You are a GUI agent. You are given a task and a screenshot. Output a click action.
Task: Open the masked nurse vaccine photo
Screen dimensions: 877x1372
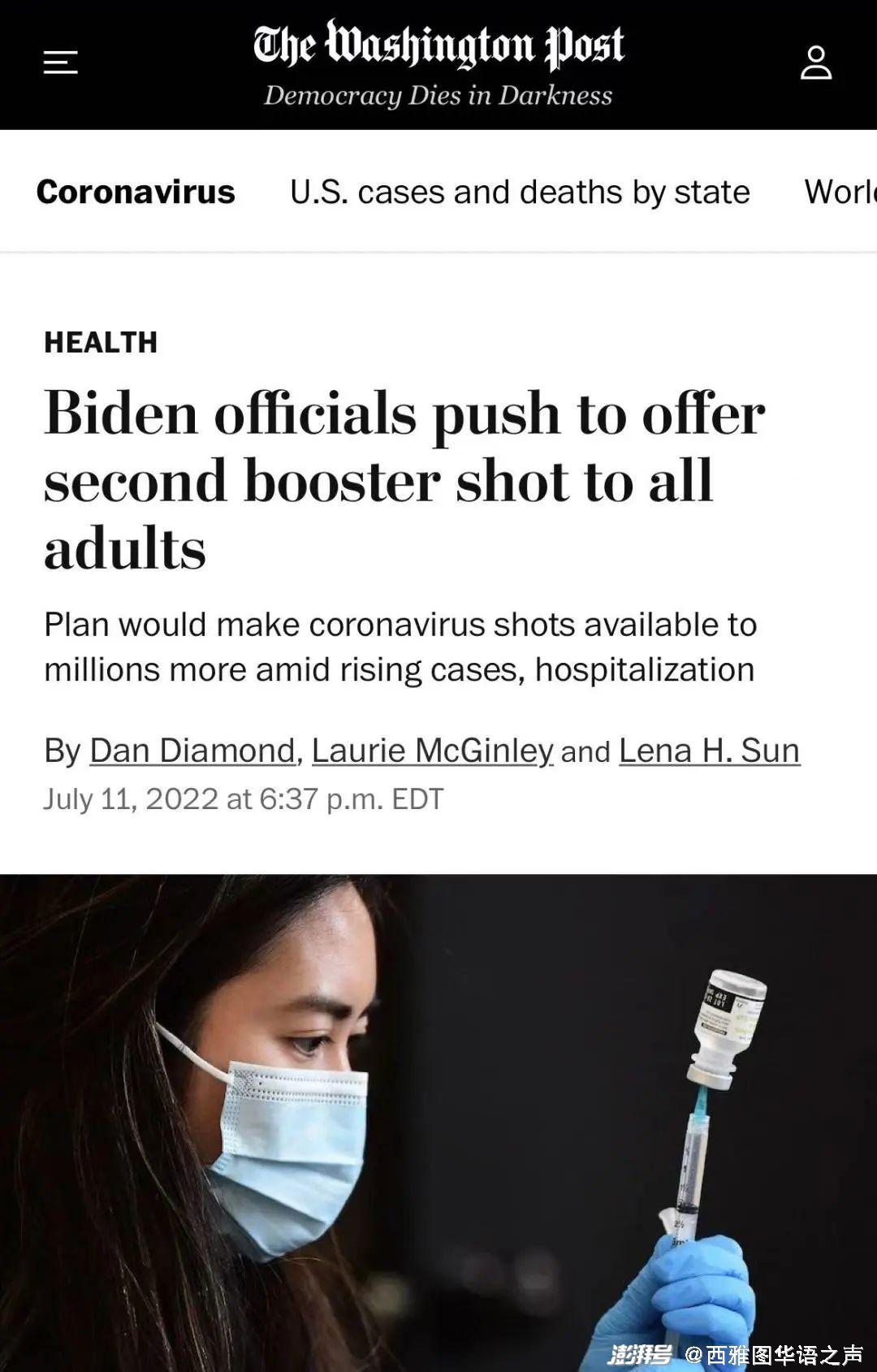coord(438,1123)
